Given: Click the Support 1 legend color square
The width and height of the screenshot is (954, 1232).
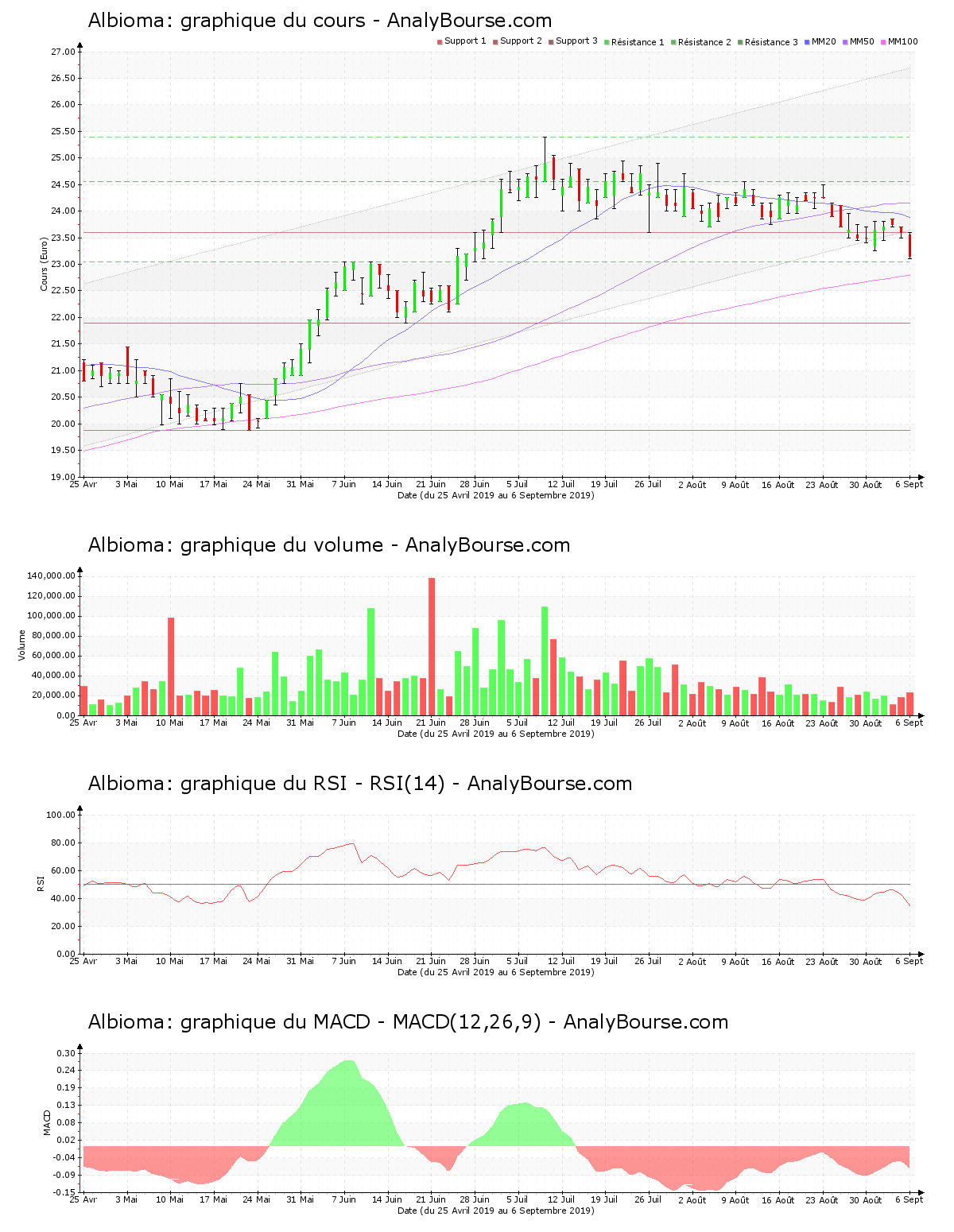Looking at the screenshot, I should click(x=440, y=42).
